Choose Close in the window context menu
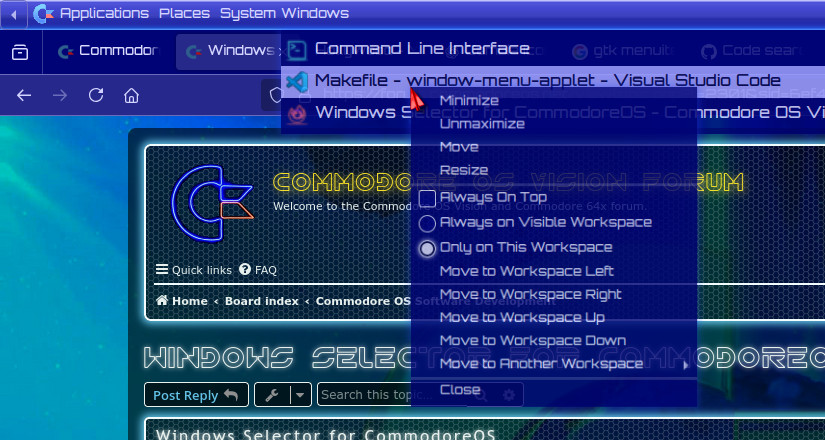The height and width of the screenshot is (440, 825). [x=554, y=390]
